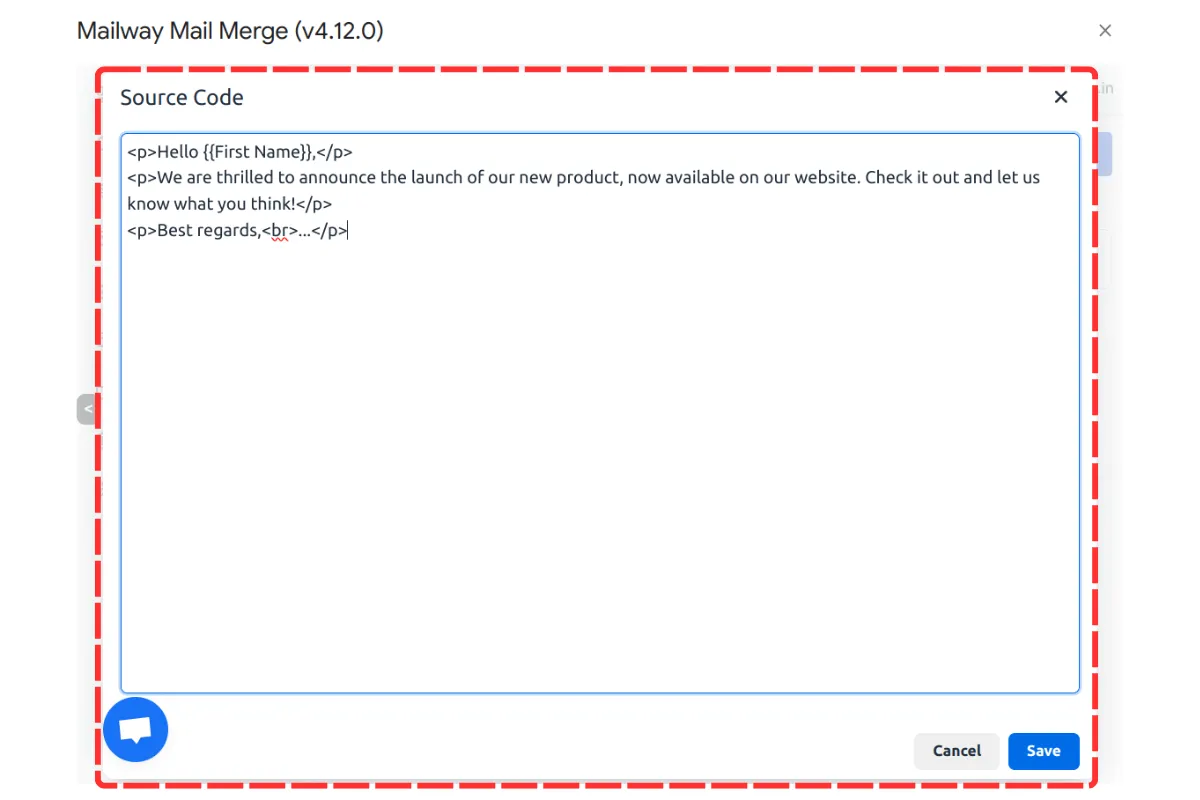Click the blue speech bubble icon
Image resolution: width=1200 pixels, height=800 pixels.
[x=135, y=729]
